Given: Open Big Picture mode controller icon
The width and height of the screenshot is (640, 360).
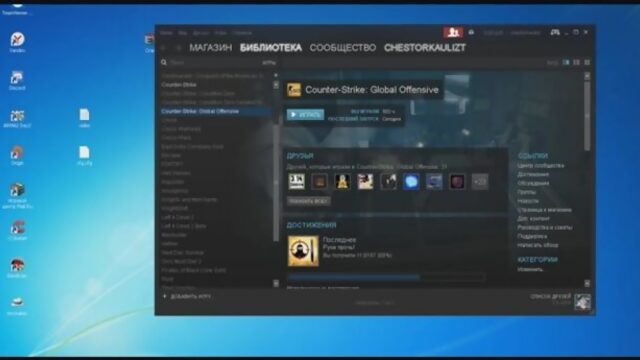Looking at the screenshot, I should pyautogui.click(x=555, y=32).
